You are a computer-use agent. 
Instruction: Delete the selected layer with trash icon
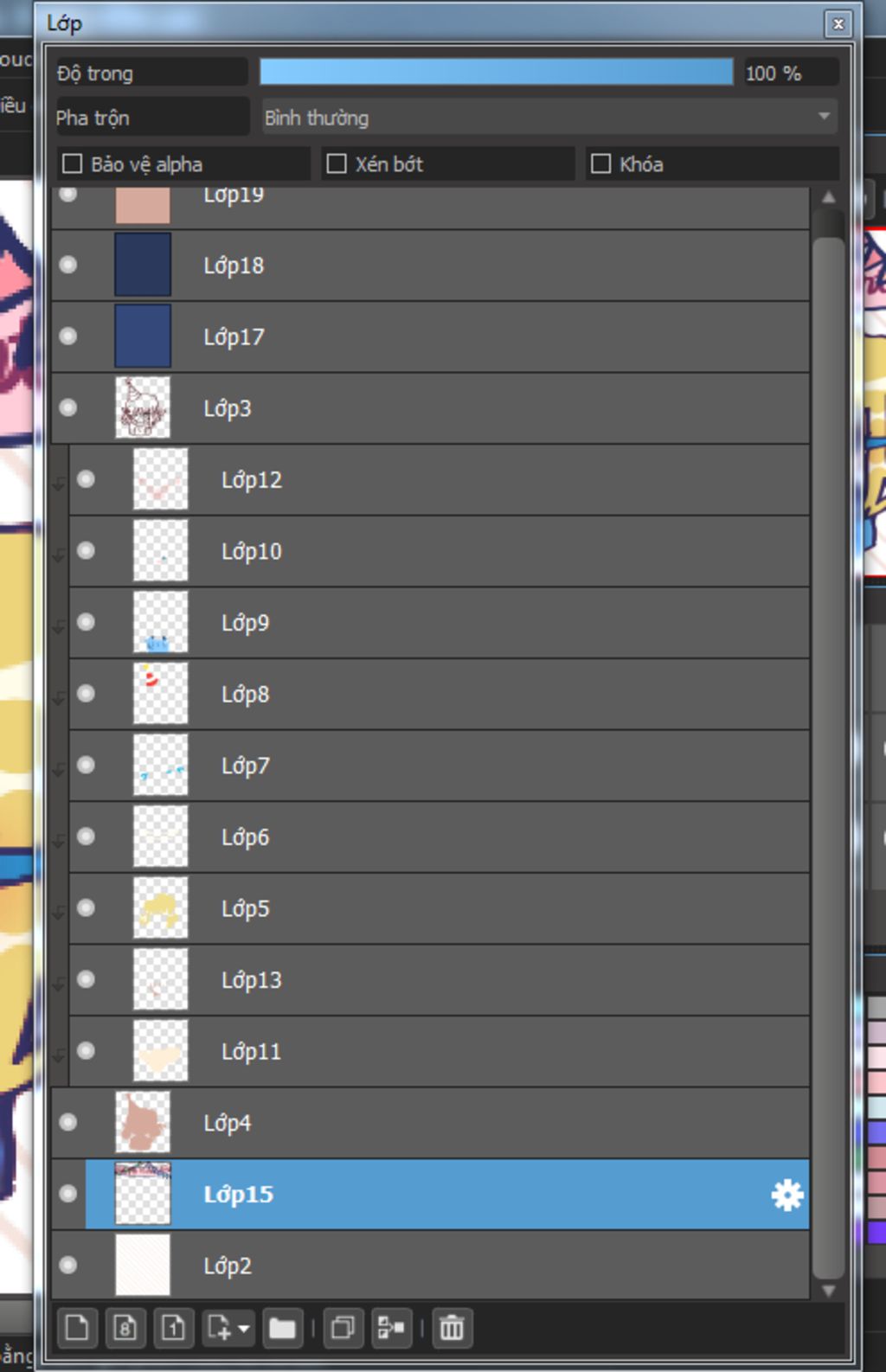pyautogui.click(x=452, y=1327)
